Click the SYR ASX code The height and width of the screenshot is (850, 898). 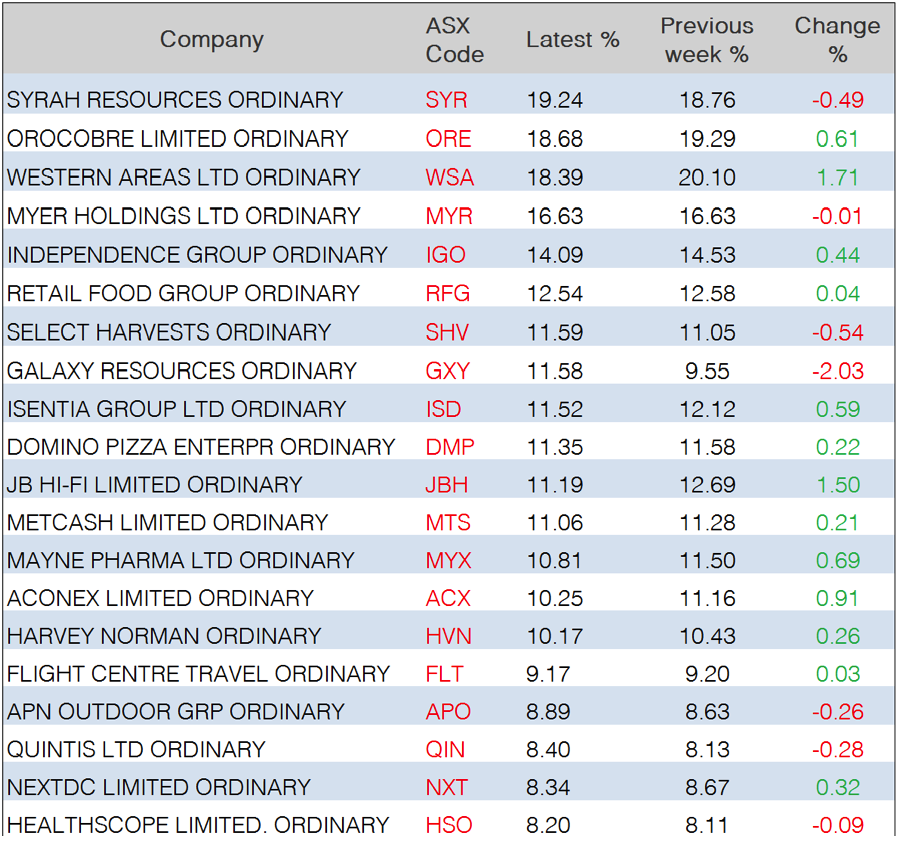coord(446,100)
